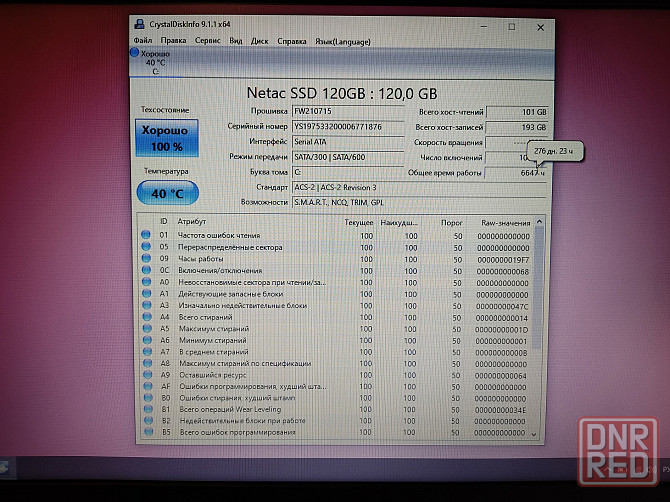Click the status icon for attribute B1
The height and width of the screenshot is (502, 670).
[x=148, y=409]
